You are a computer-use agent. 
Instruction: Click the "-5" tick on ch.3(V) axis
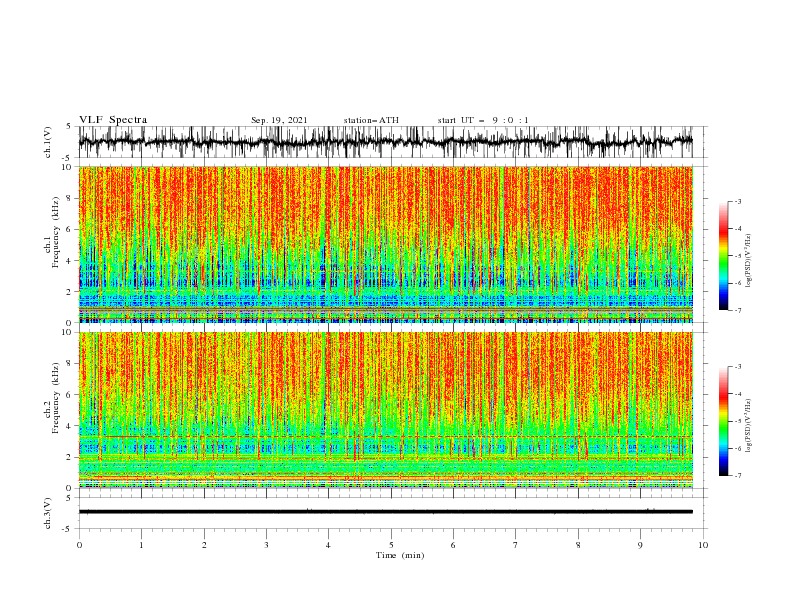[67, 529]
